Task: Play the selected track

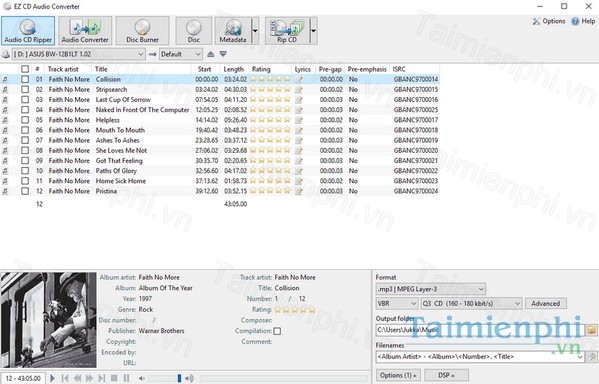Action: point(53,378)
